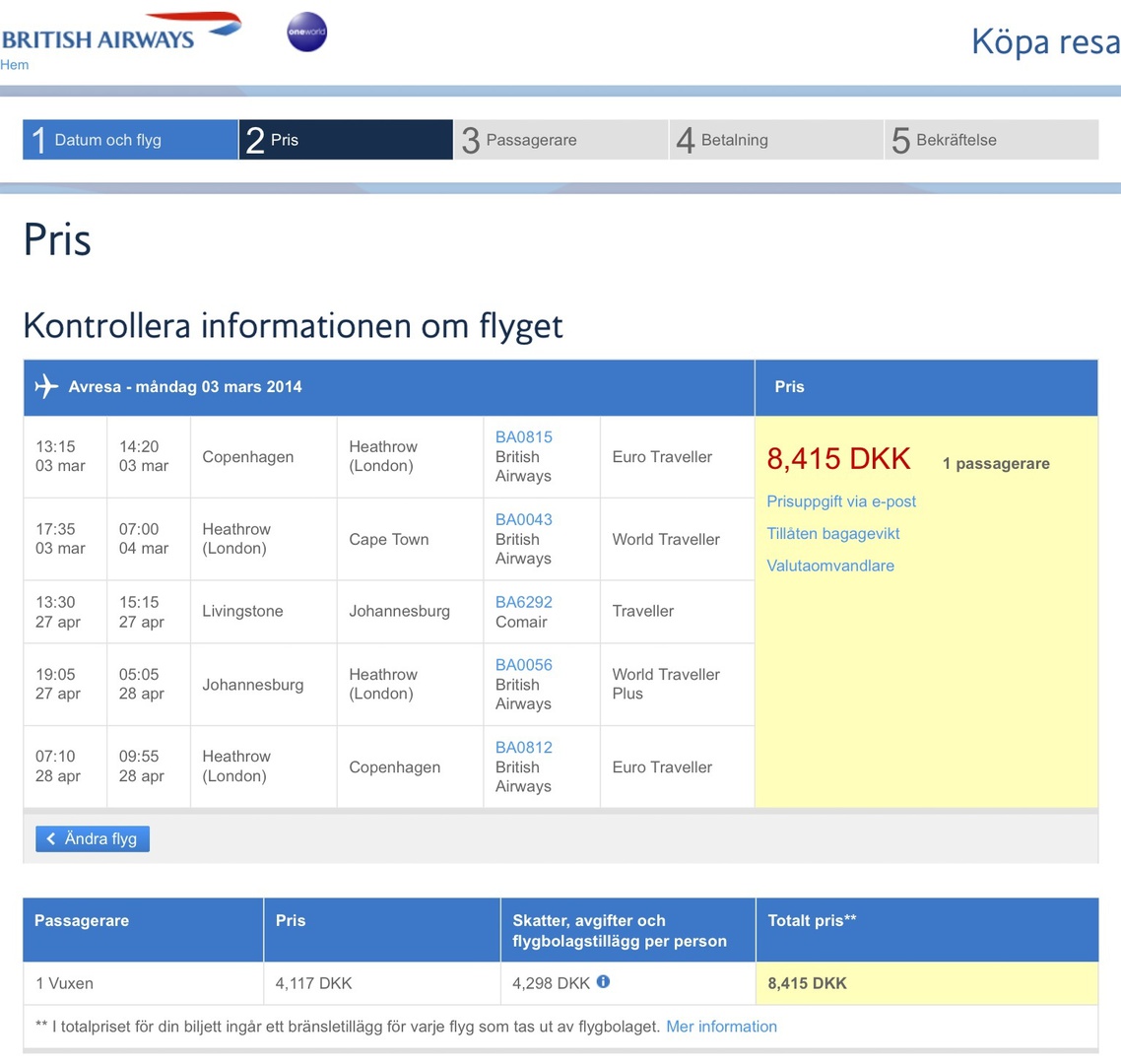The image size is (1121, 1064).
Task: Open flight BA0043 details
Action: pyautogui.click(x=523, y=519)
